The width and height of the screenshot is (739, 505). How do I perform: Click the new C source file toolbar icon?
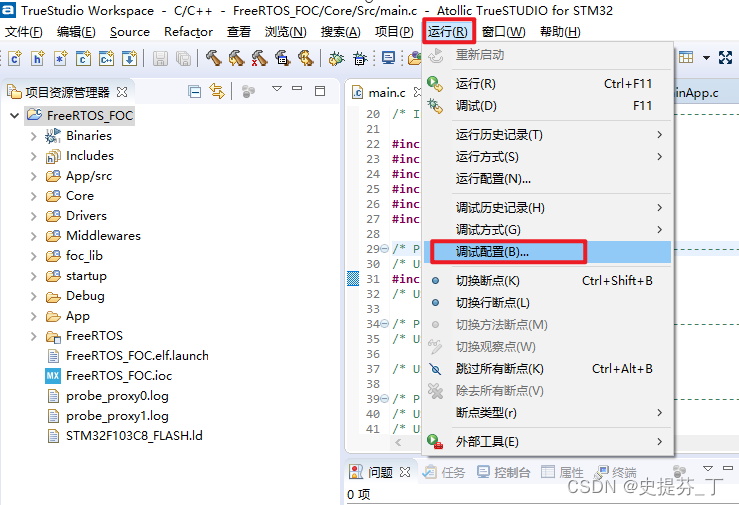[15, 58]
